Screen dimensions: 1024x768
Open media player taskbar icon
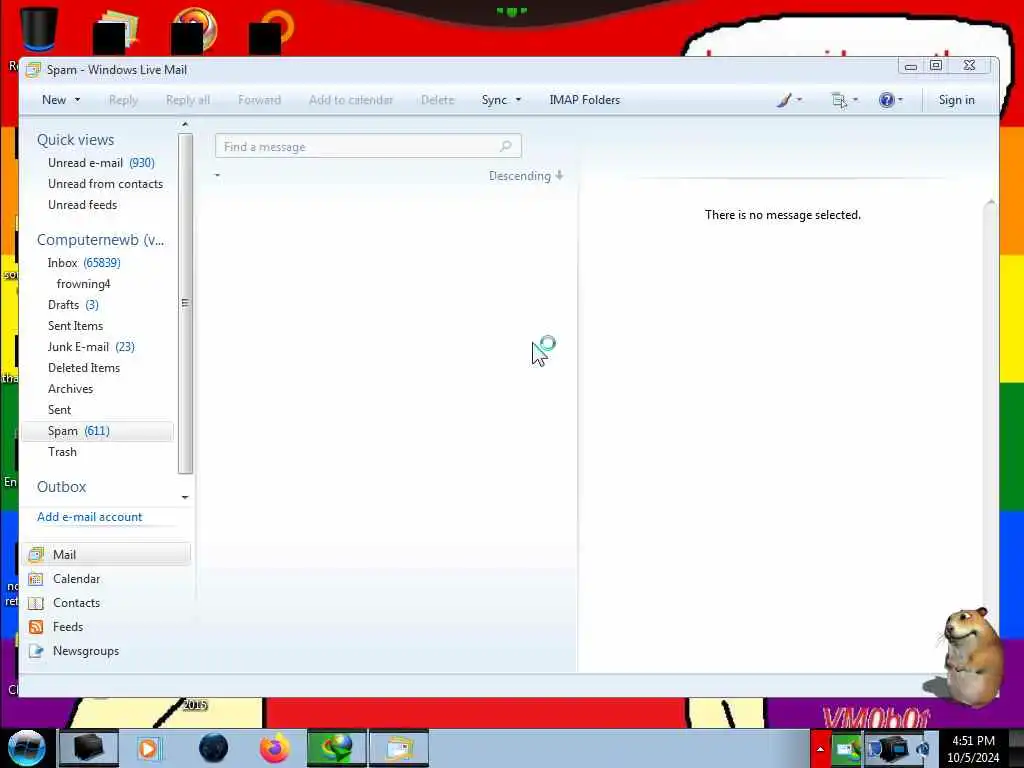(148, 748)
